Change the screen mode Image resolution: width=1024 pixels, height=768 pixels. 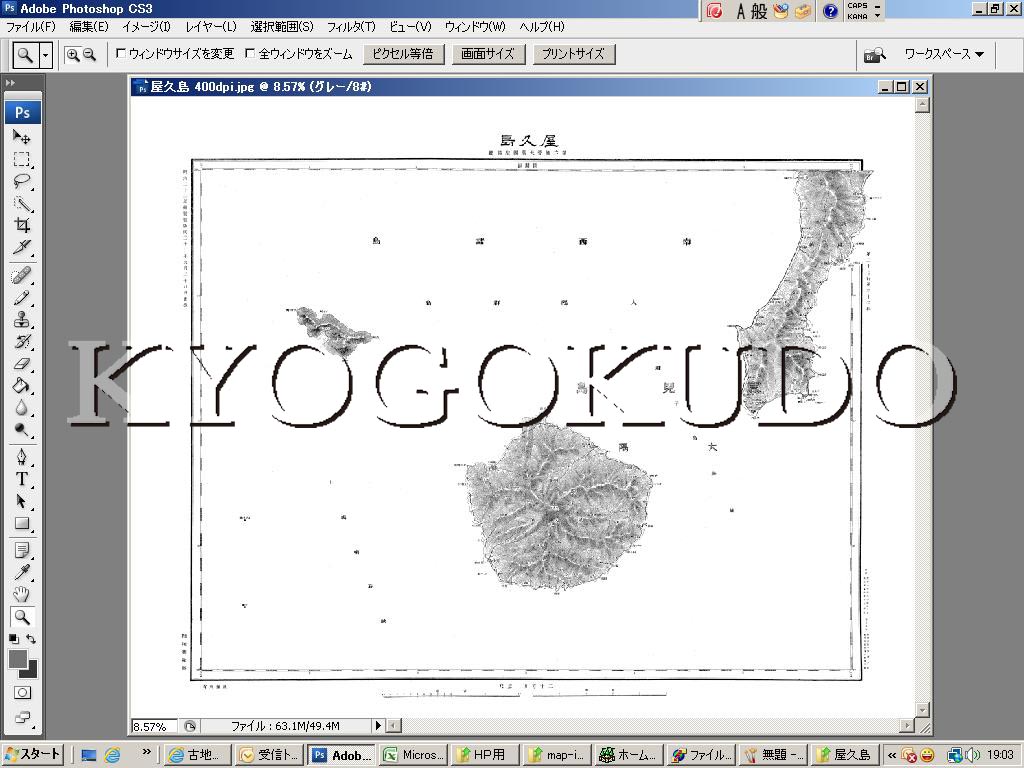(22, 718)
